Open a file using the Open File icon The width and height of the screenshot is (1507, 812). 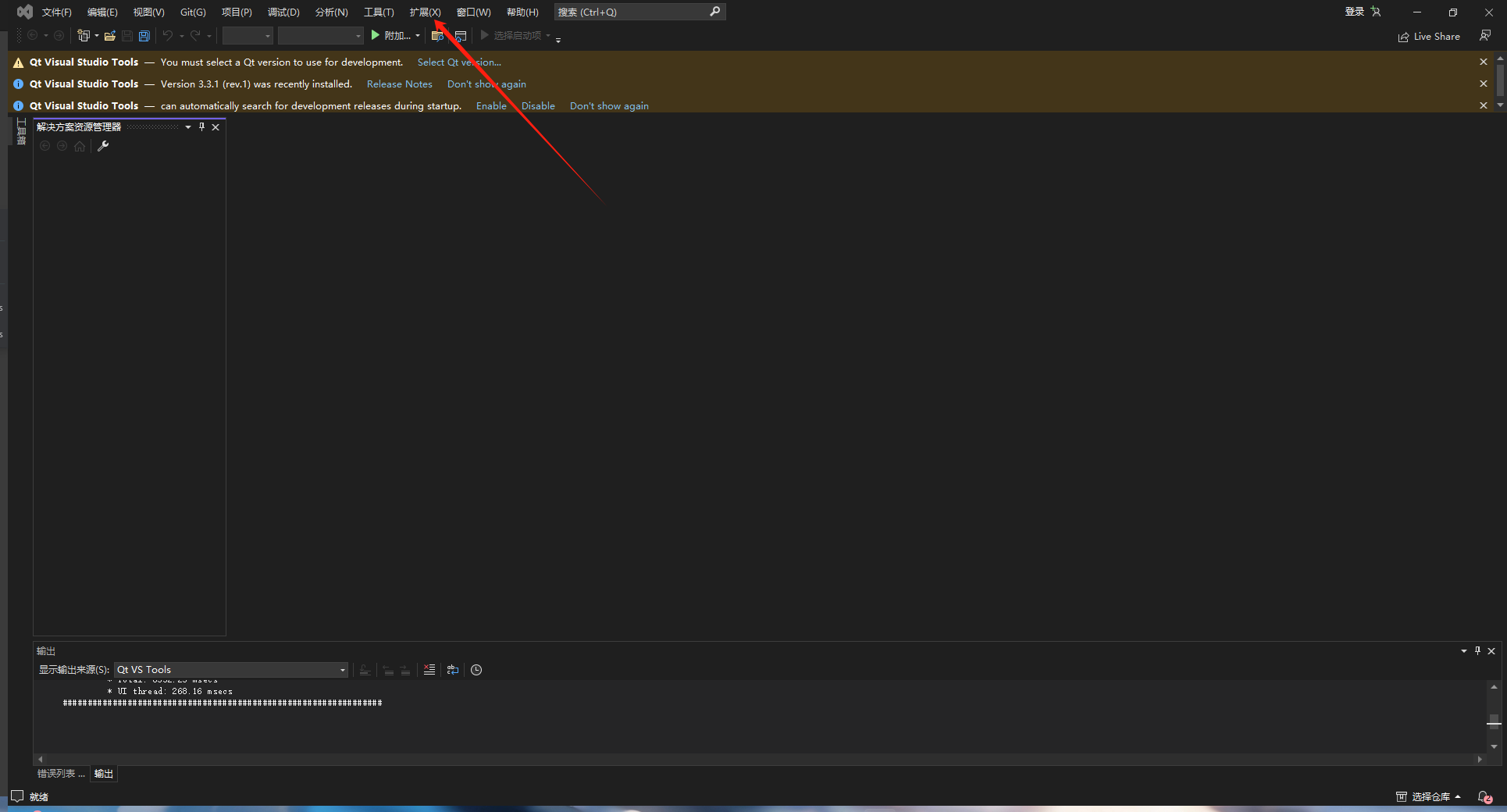(x=109, y=35)
